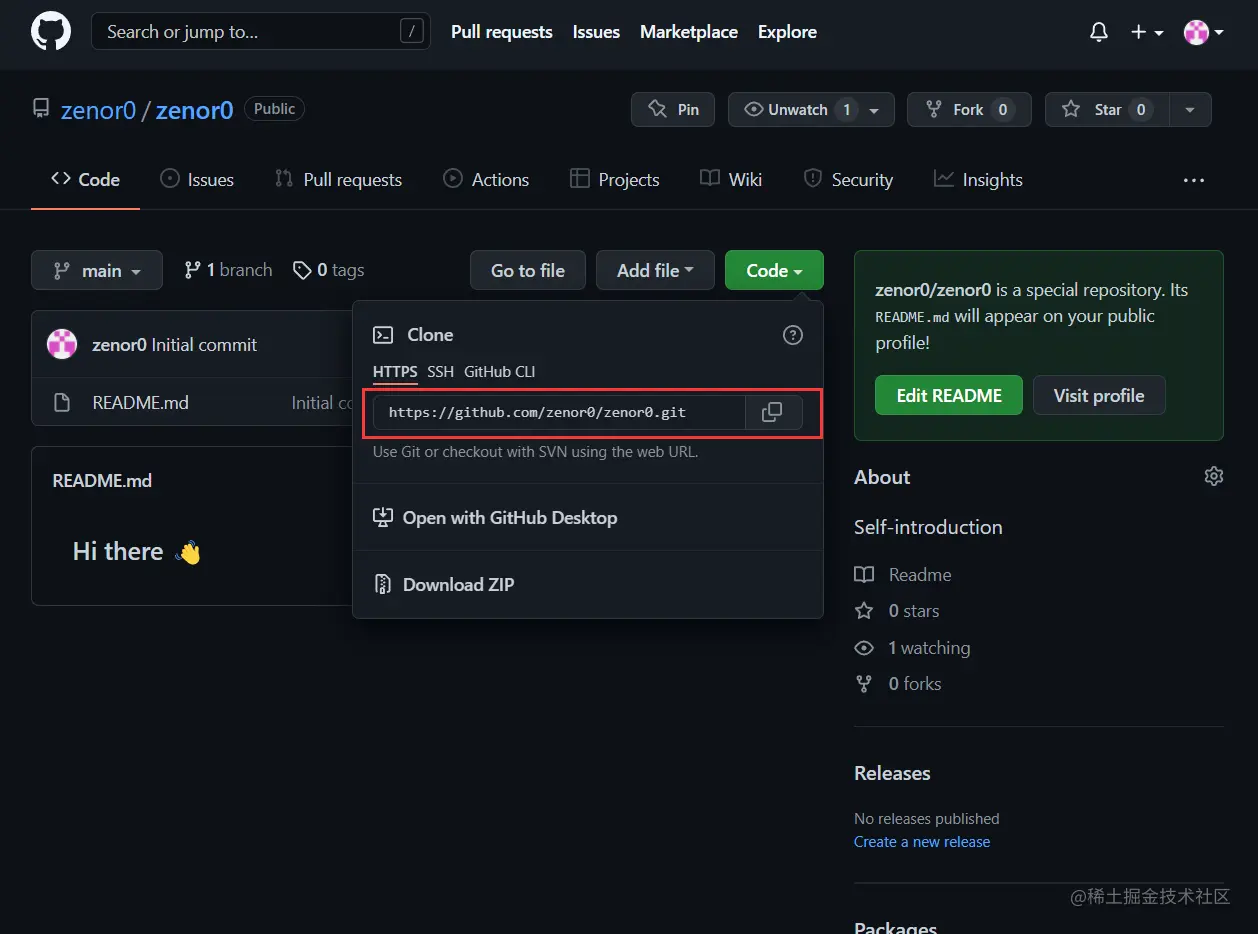
Task: Click the slash shortcut key icon in search
Action: tap(411, 32)
